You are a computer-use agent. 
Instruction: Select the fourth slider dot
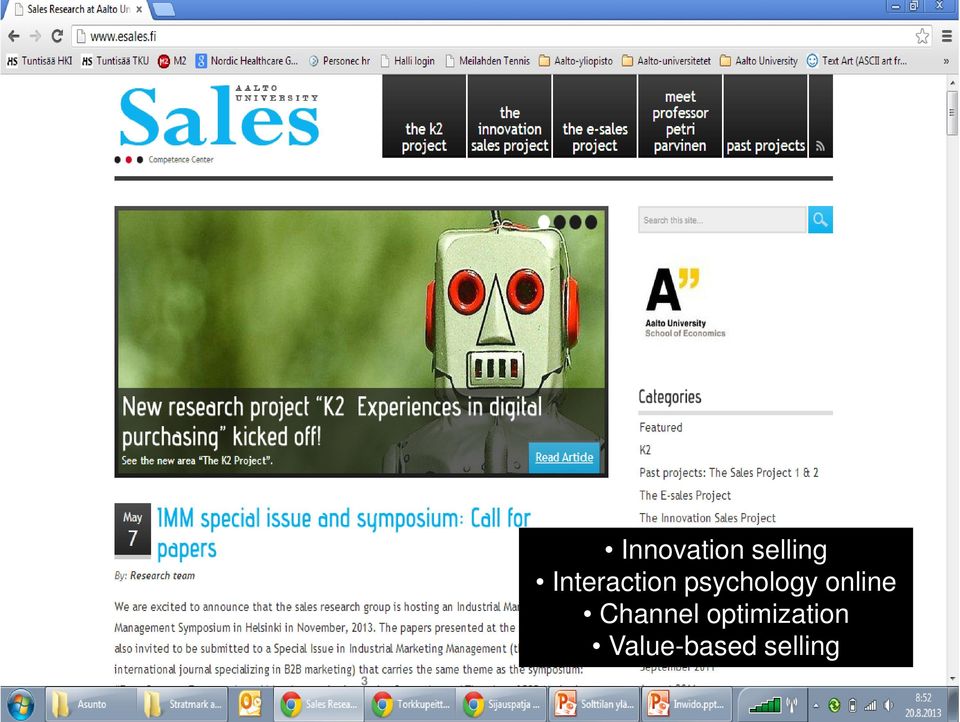(591, 222)
